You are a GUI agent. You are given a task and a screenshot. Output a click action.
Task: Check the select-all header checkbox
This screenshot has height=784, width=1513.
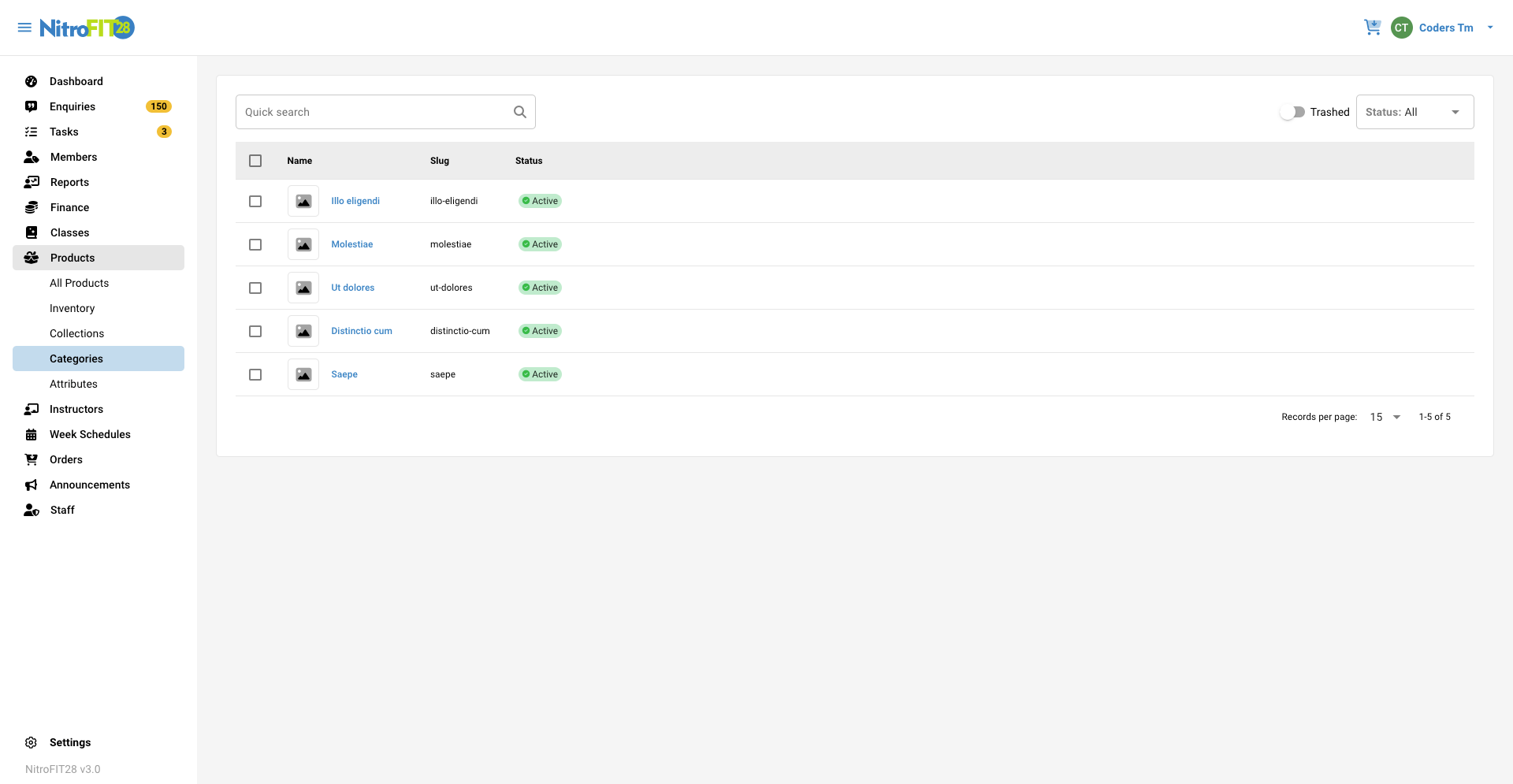tap(255, 161)
